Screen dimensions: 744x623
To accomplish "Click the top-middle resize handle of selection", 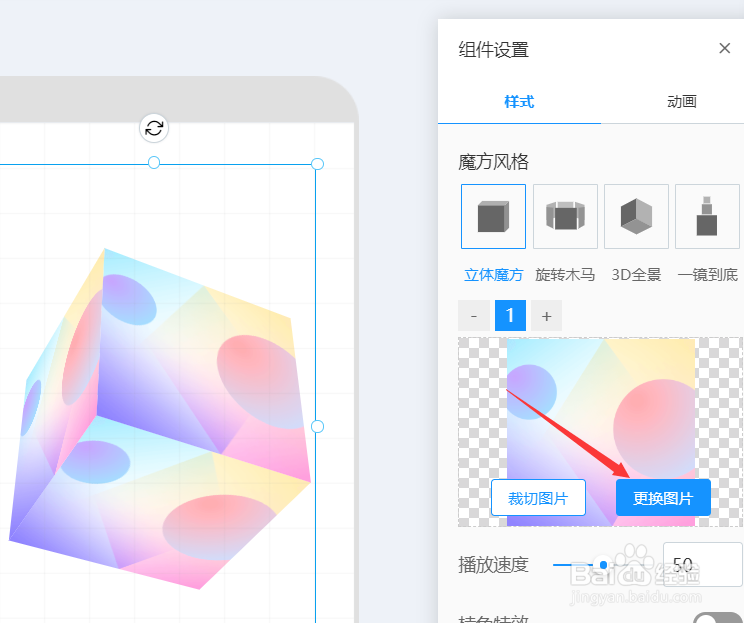I will 154,163.
